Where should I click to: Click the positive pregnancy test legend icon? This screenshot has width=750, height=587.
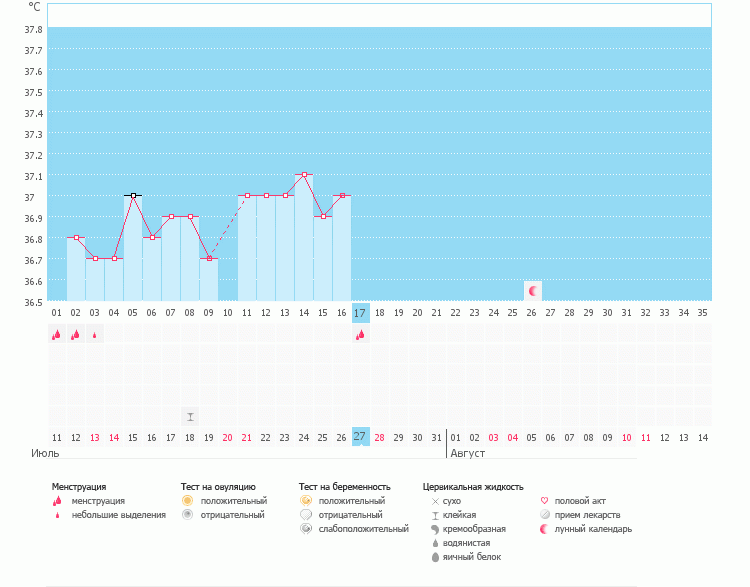tap(306, 500)
